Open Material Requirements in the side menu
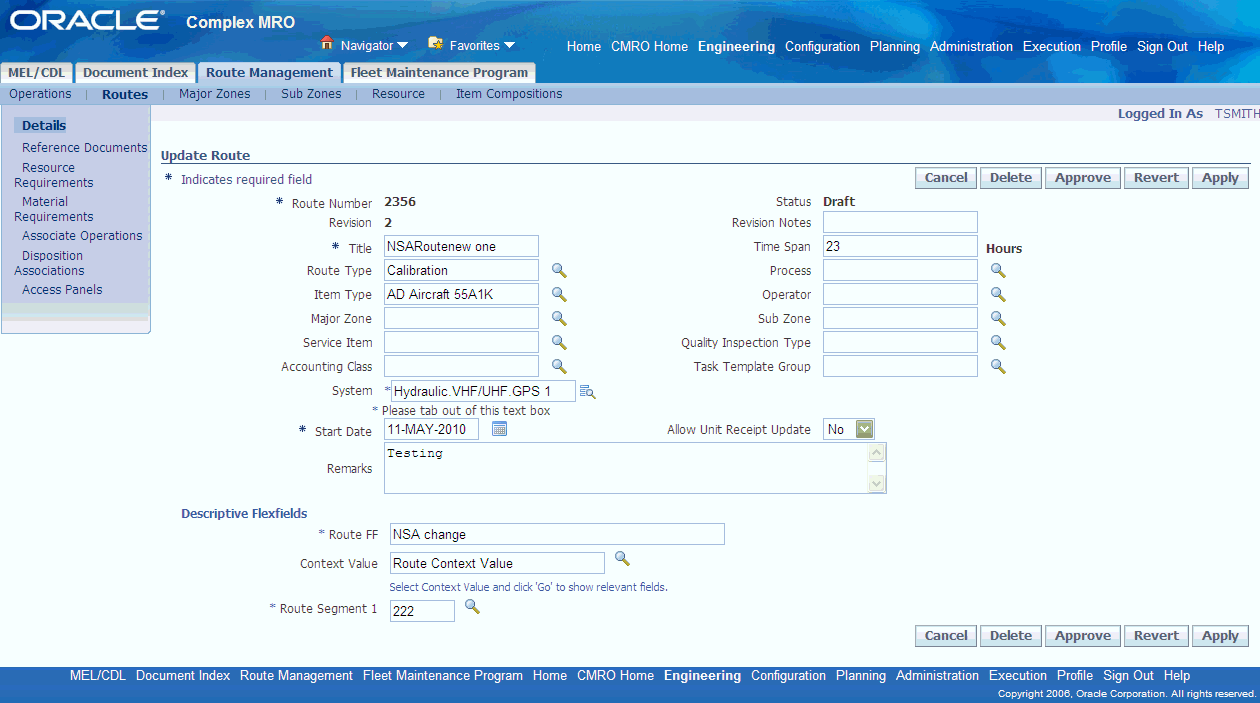Image resolution: width=1260 pixels, height=703 pixels. (54, 209)
